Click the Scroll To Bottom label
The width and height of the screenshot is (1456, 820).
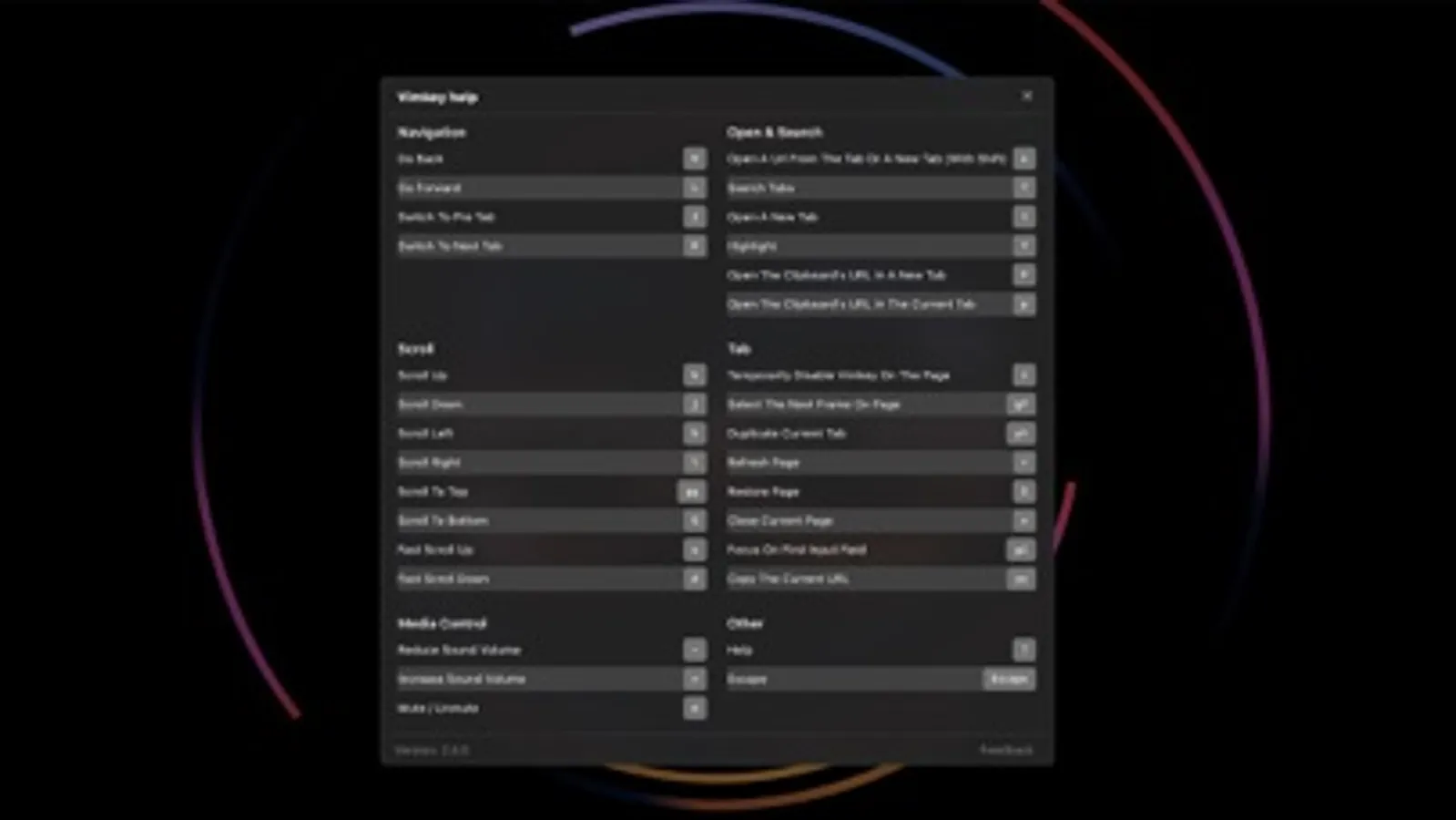(x=443, y=521)
